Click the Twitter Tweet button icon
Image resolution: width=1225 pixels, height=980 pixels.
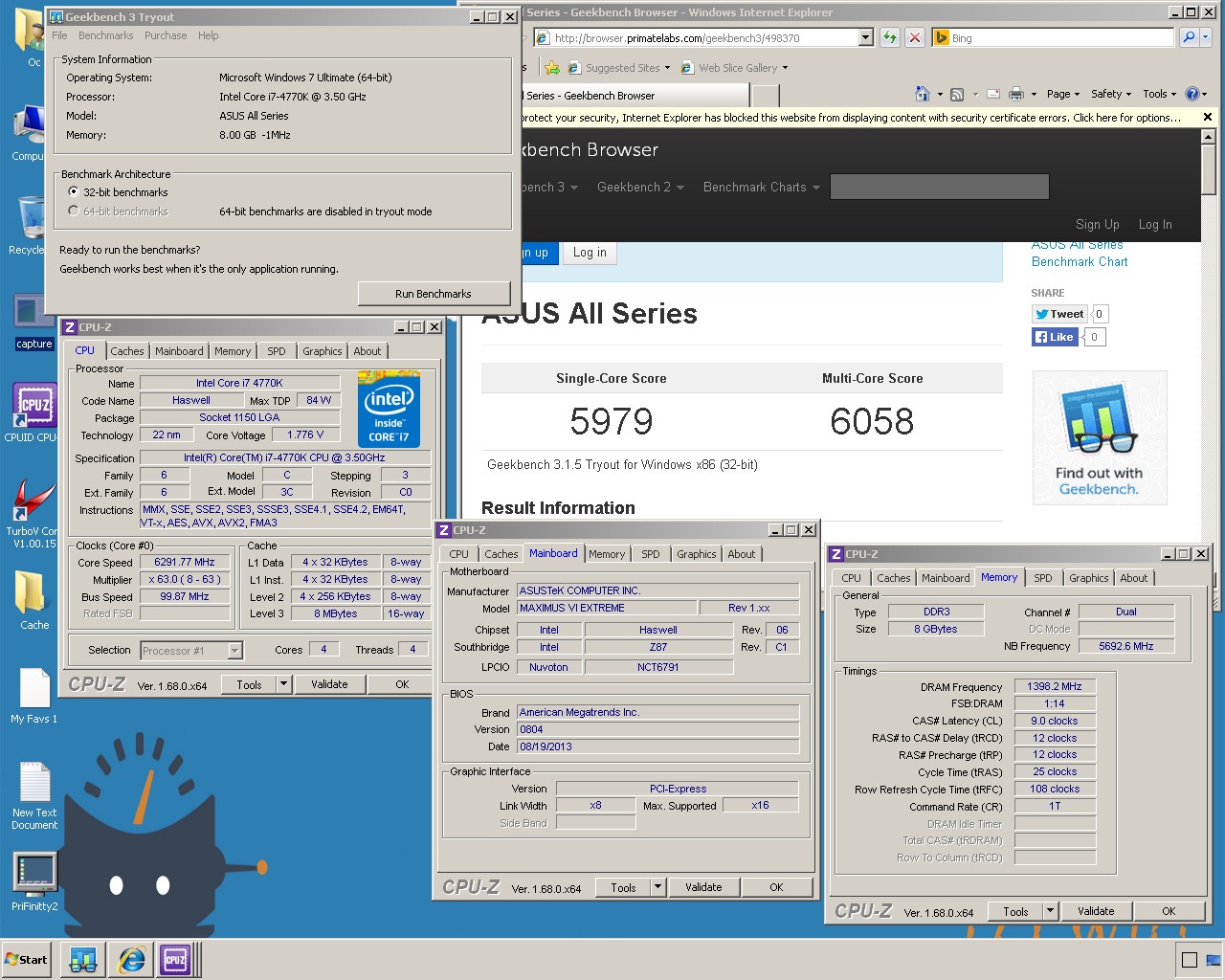pyautogui.click(x=1059, y=314)
